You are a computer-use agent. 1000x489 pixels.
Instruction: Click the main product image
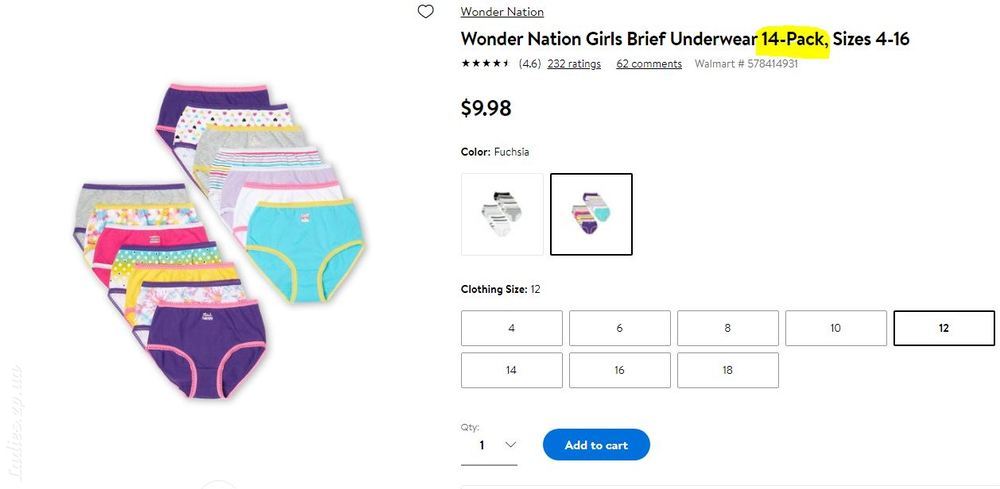coord(219,240)
